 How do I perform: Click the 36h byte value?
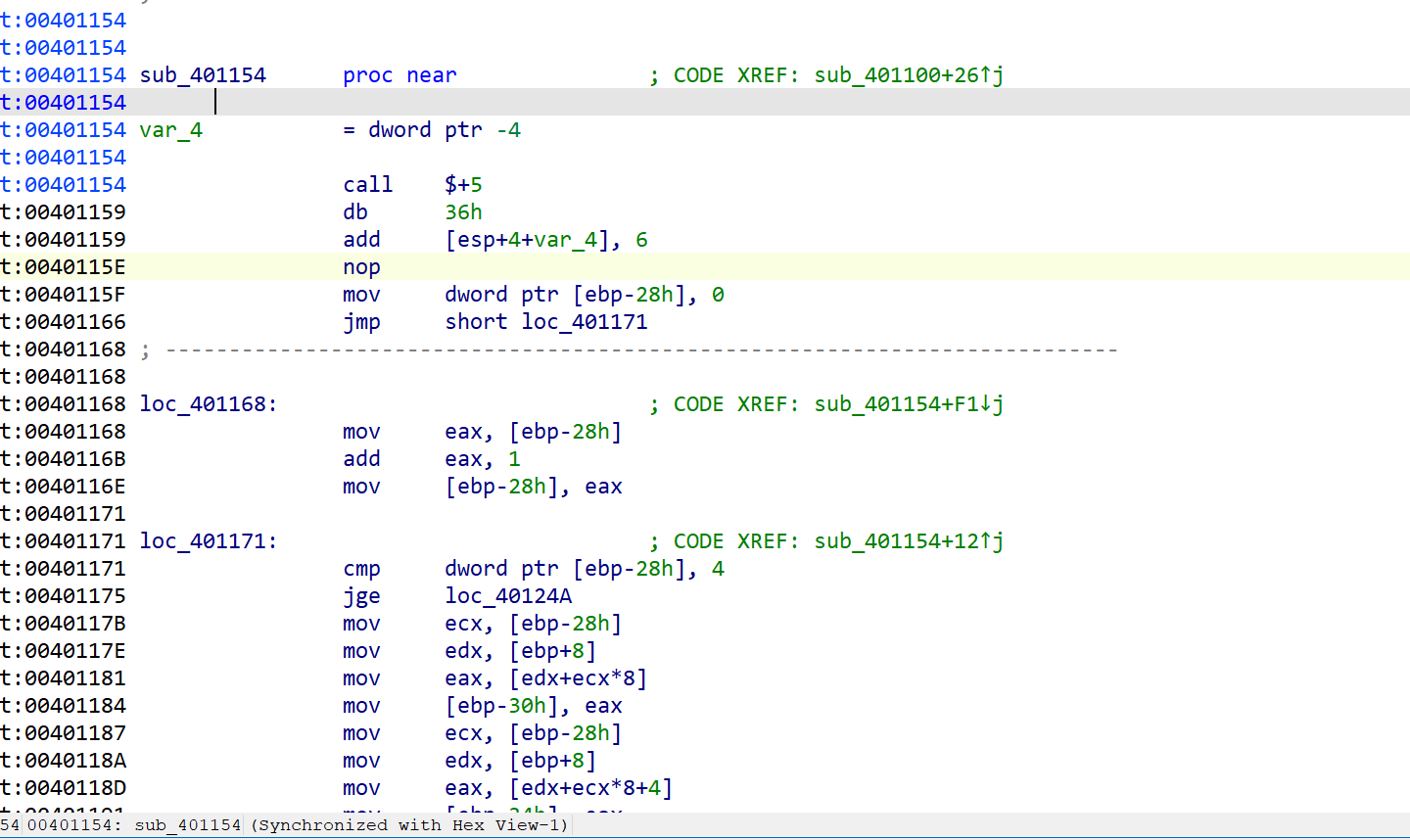click(463, 212)
